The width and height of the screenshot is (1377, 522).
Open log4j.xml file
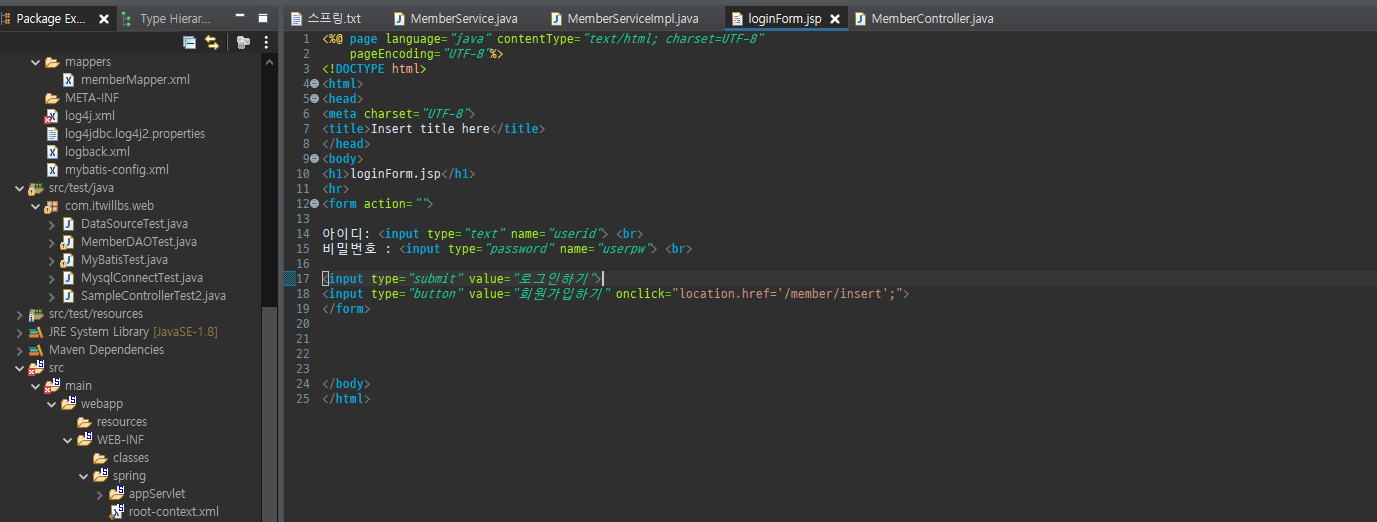point(90,116)
